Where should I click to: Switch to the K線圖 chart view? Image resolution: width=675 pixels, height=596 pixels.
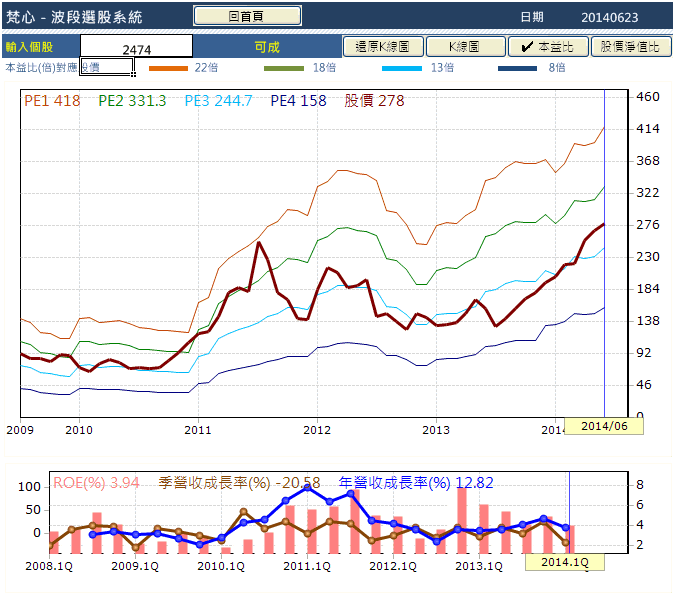[465, 47]
